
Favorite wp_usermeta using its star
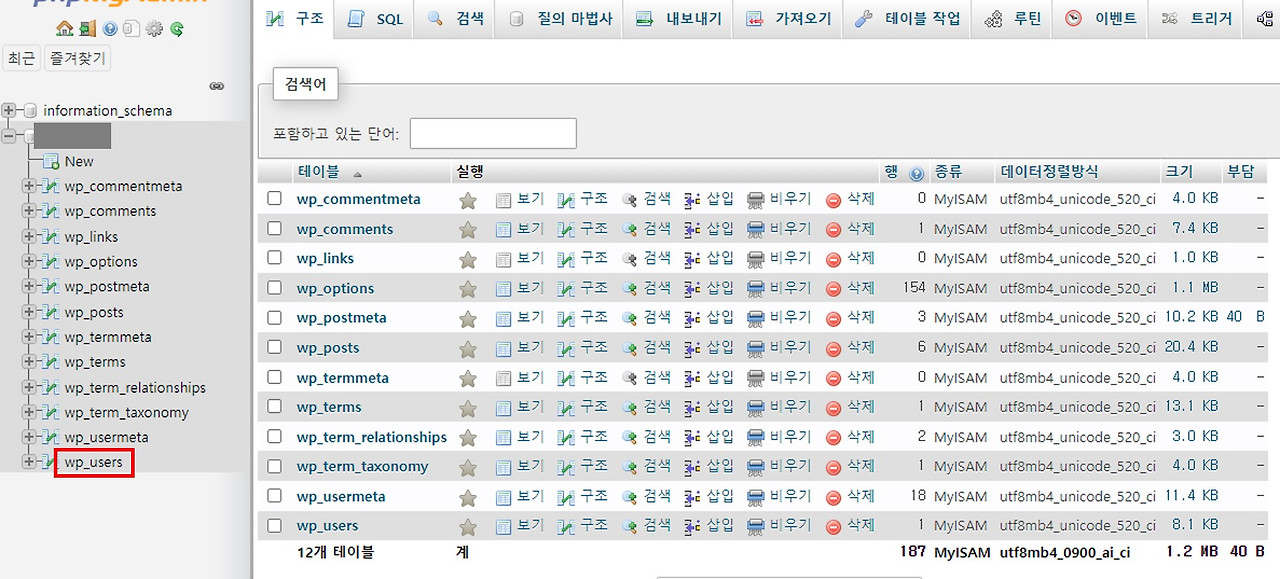pyautogui.click(x=467, y=497)
